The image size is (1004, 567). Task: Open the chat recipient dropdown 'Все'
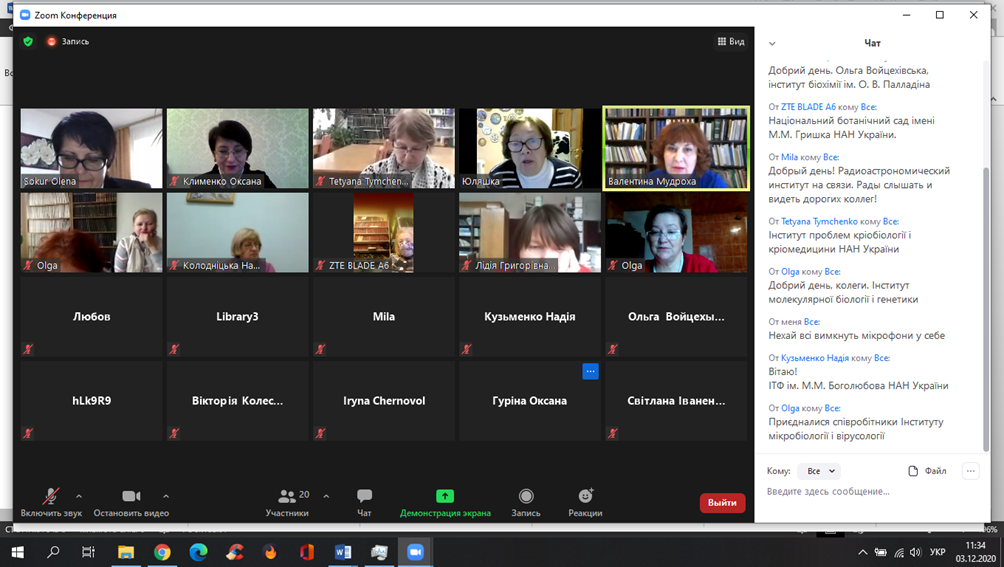coord(820,471)
